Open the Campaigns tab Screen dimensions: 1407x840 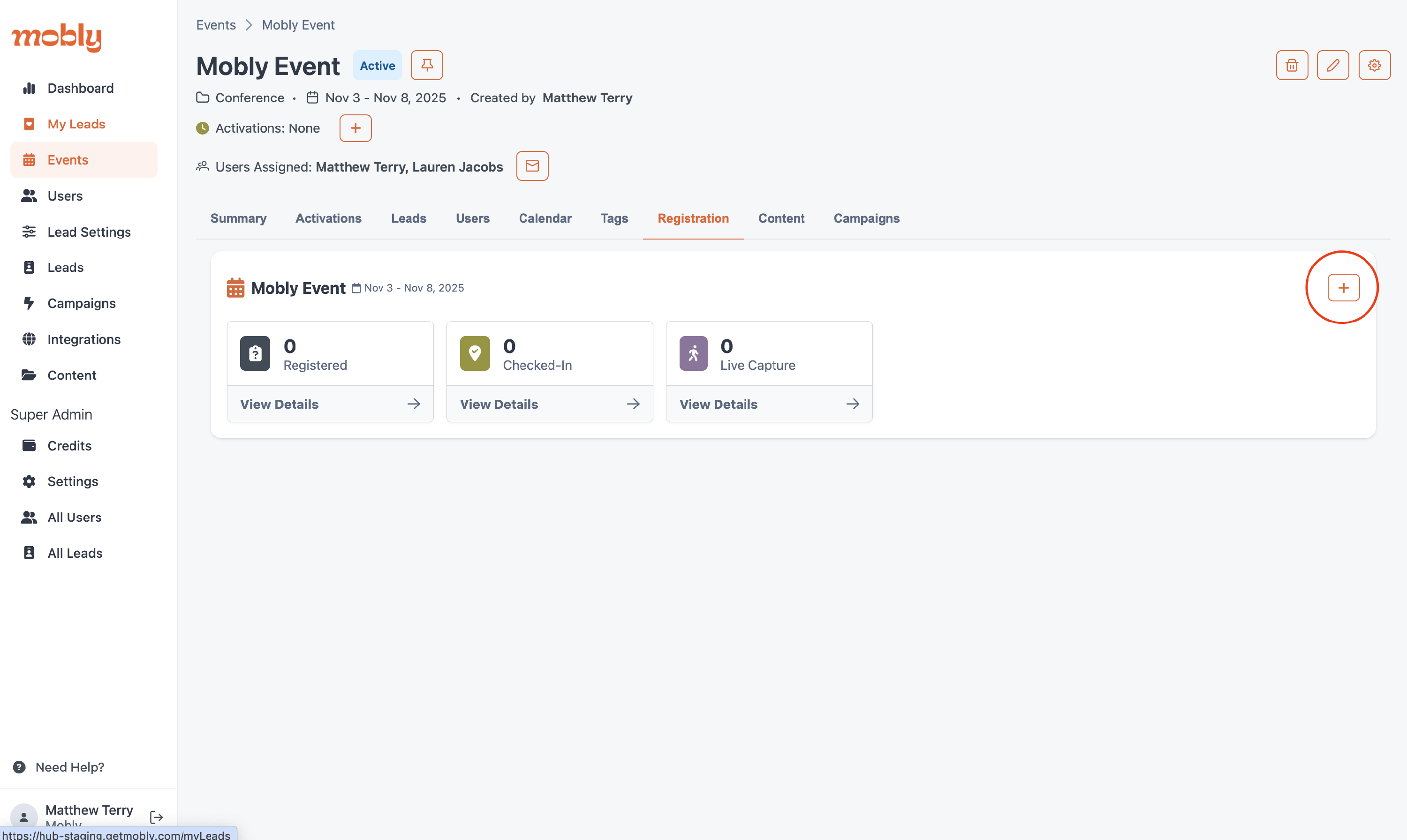point(866,218)
